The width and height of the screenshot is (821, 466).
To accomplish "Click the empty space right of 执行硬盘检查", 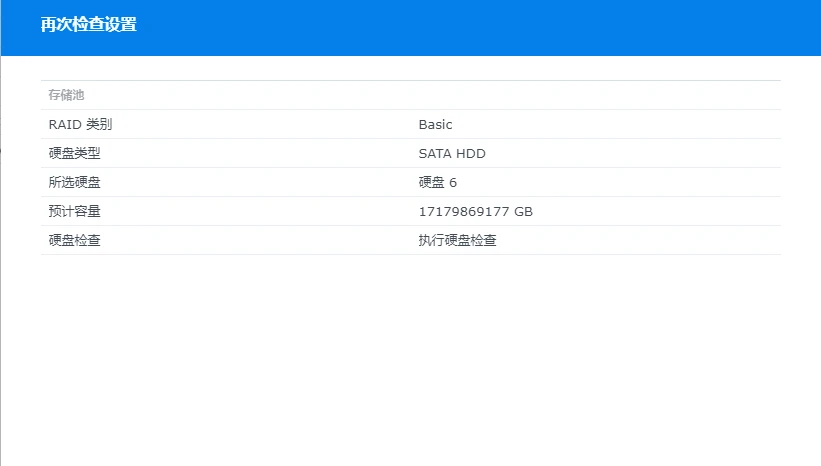I will (x=640, y=241).
